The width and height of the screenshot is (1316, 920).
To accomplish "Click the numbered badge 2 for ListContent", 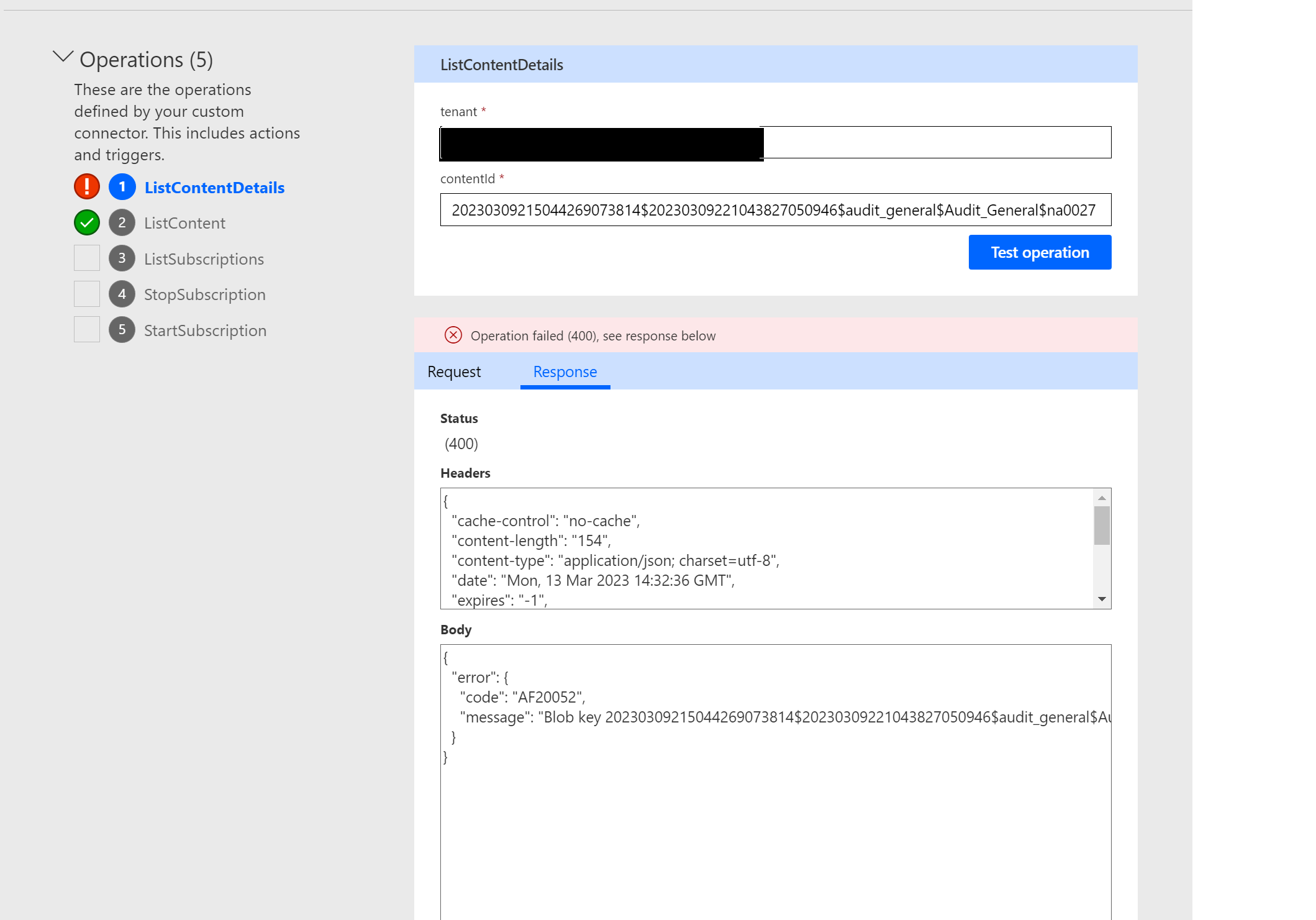I will point(122,223).
